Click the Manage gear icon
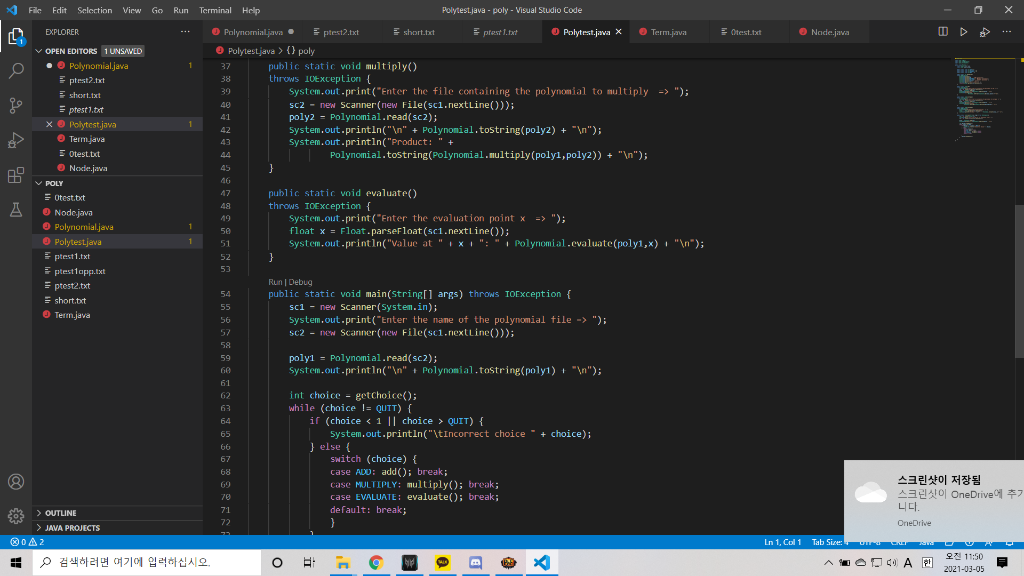 (x=15, y=516)
